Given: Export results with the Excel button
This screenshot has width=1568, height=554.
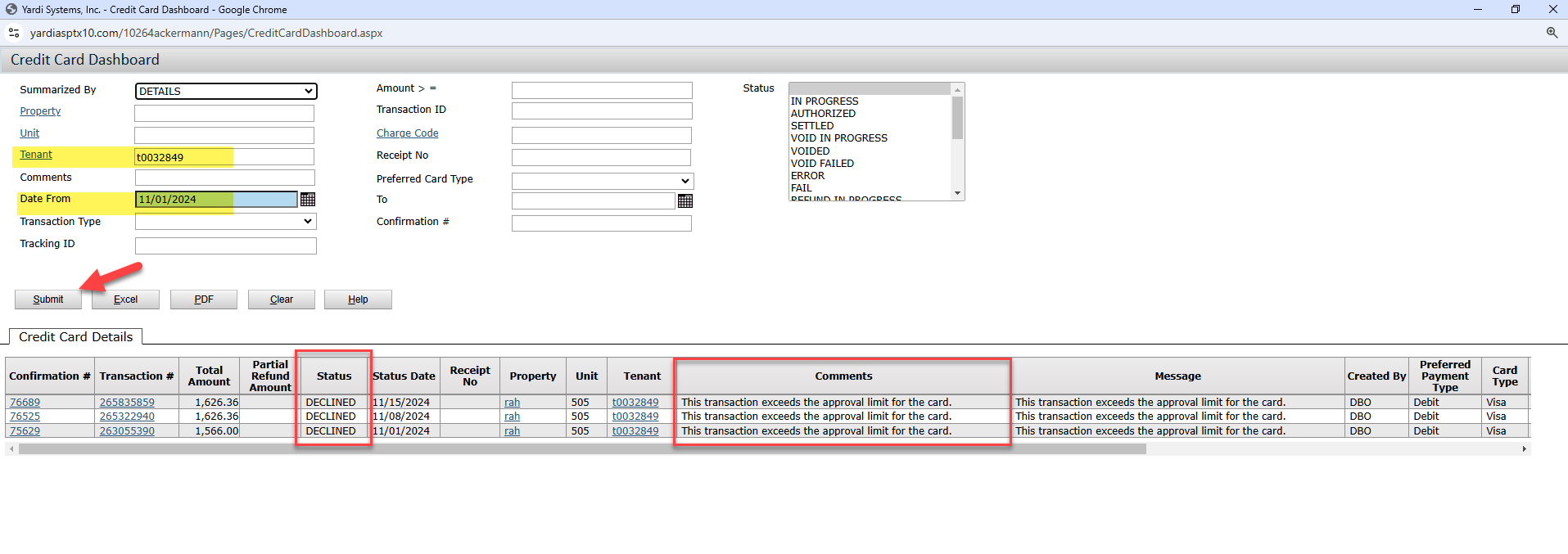Looking at the screenshot, I should pyautogui.click(x=125, y=300).
